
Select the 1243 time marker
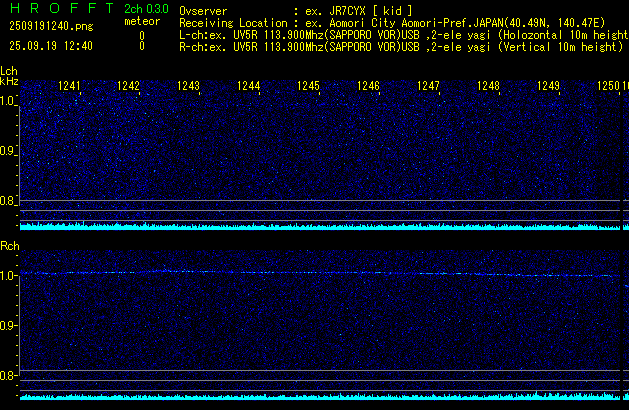(189, 87)
